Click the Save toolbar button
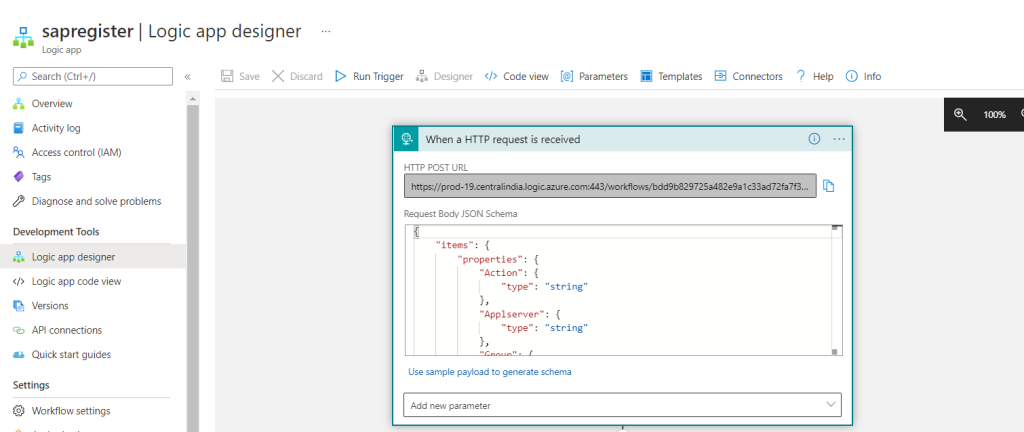Image resolution: width=1024 pixels, height=432 pixels. point(240,76)
